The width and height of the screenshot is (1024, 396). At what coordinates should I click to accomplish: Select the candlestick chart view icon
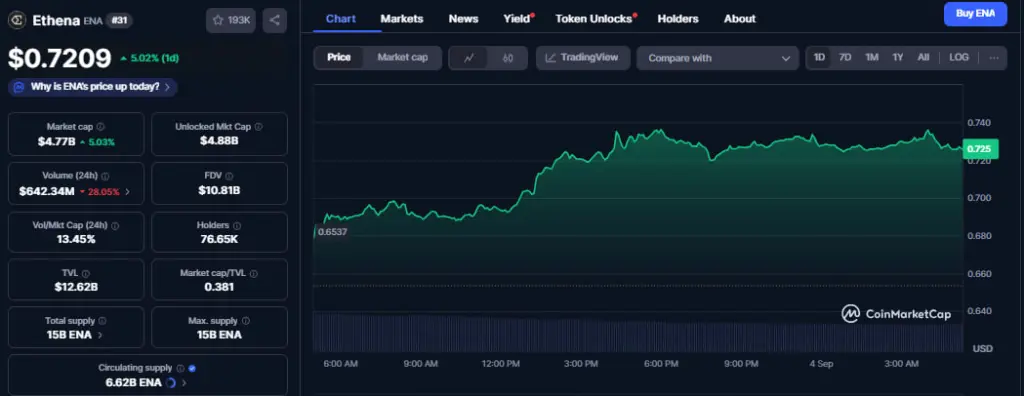pos(507,58)
